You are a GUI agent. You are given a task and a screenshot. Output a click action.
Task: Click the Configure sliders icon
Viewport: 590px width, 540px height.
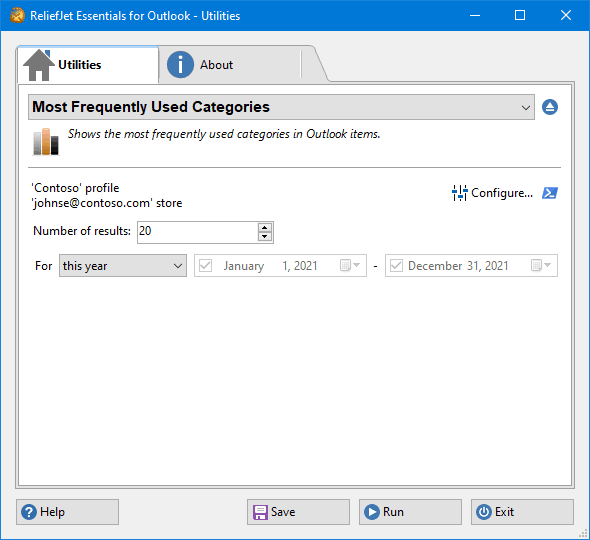tap(459, 193)
